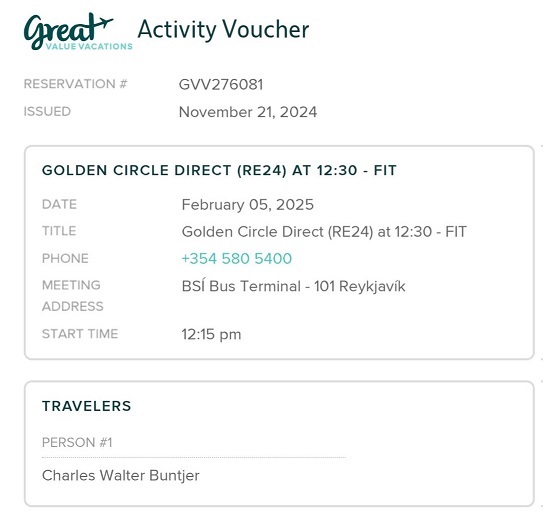Click the RESERVATION # label
The height and width of the screenshot is (525, 543).
coord(75,84)
